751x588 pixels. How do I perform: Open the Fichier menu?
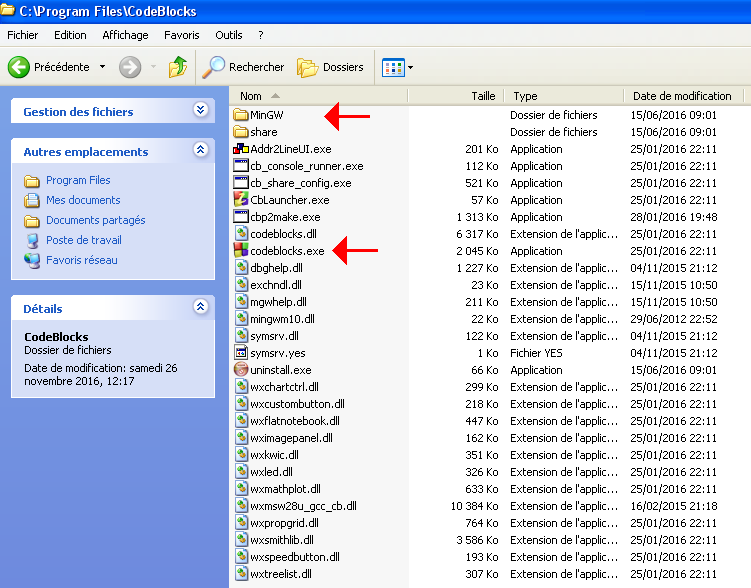click(x=23, y=35)
